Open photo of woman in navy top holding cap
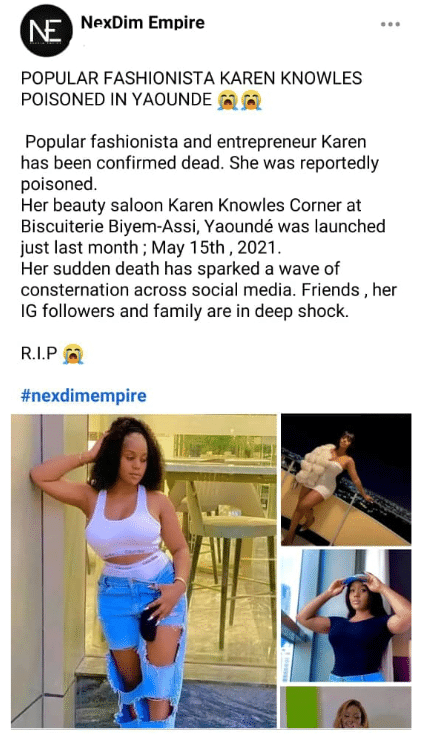This screenshot has height=739, width=428. point(346,616)
